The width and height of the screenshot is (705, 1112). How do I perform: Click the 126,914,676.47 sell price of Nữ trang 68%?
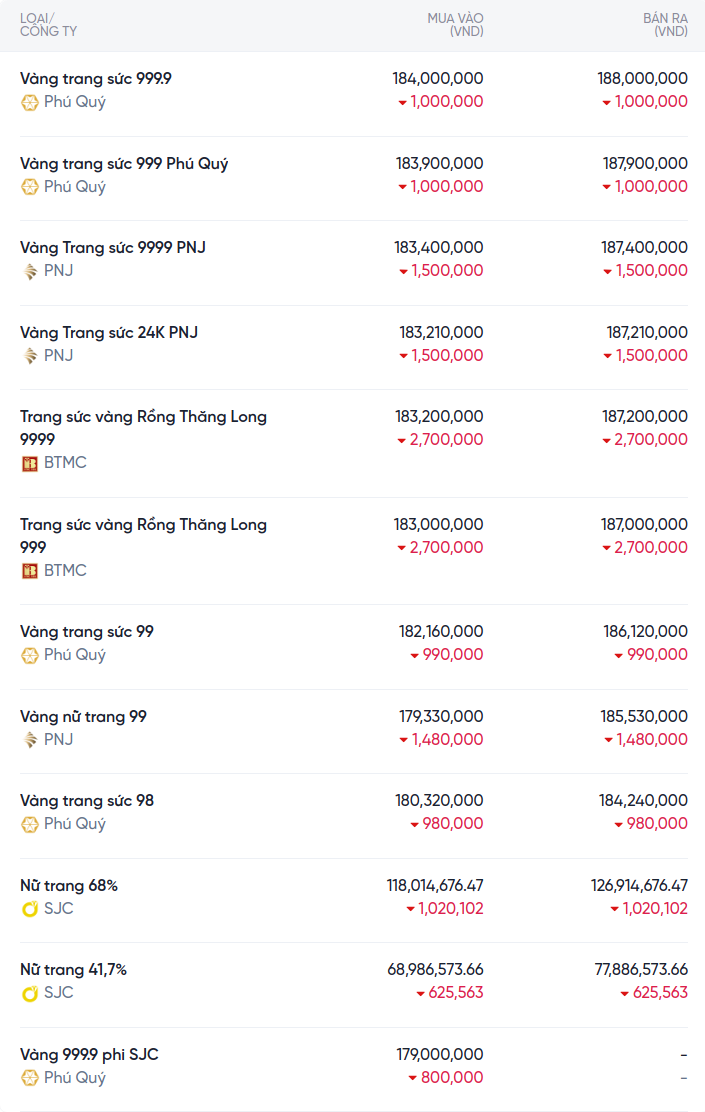click(639, 885)
